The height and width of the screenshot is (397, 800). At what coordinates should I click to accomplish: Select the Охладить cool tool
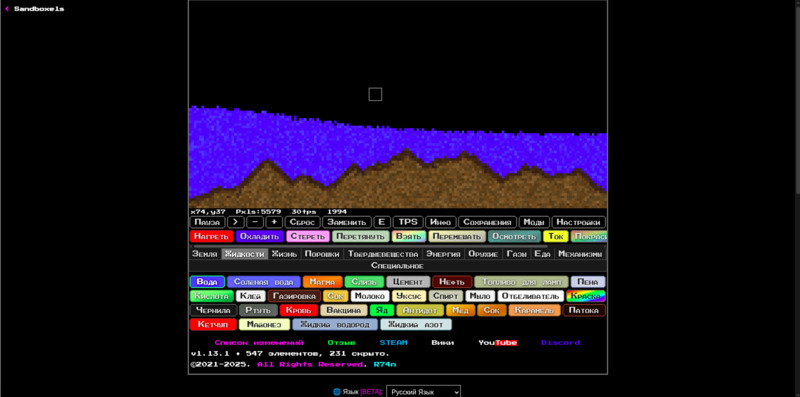pyautogui.click(x=260, y=237)
